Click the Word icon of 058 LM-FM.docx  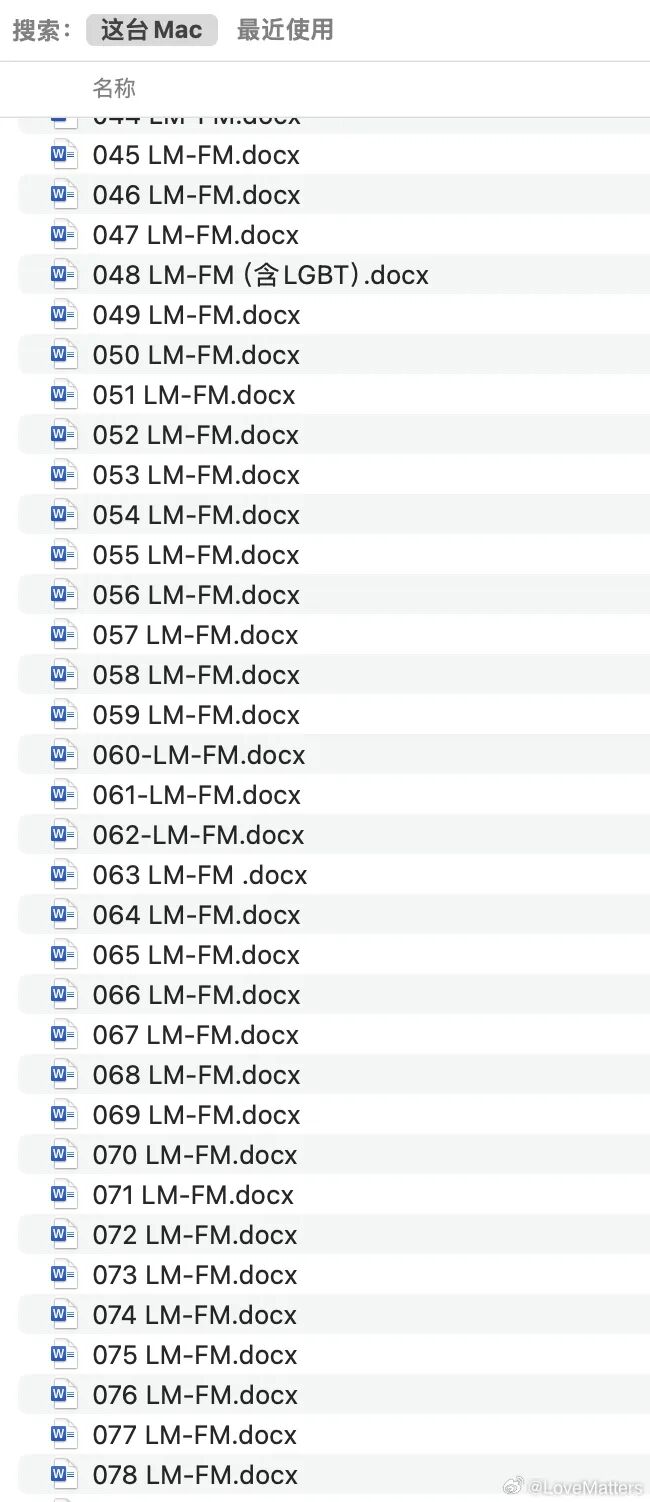pos(64,675)
